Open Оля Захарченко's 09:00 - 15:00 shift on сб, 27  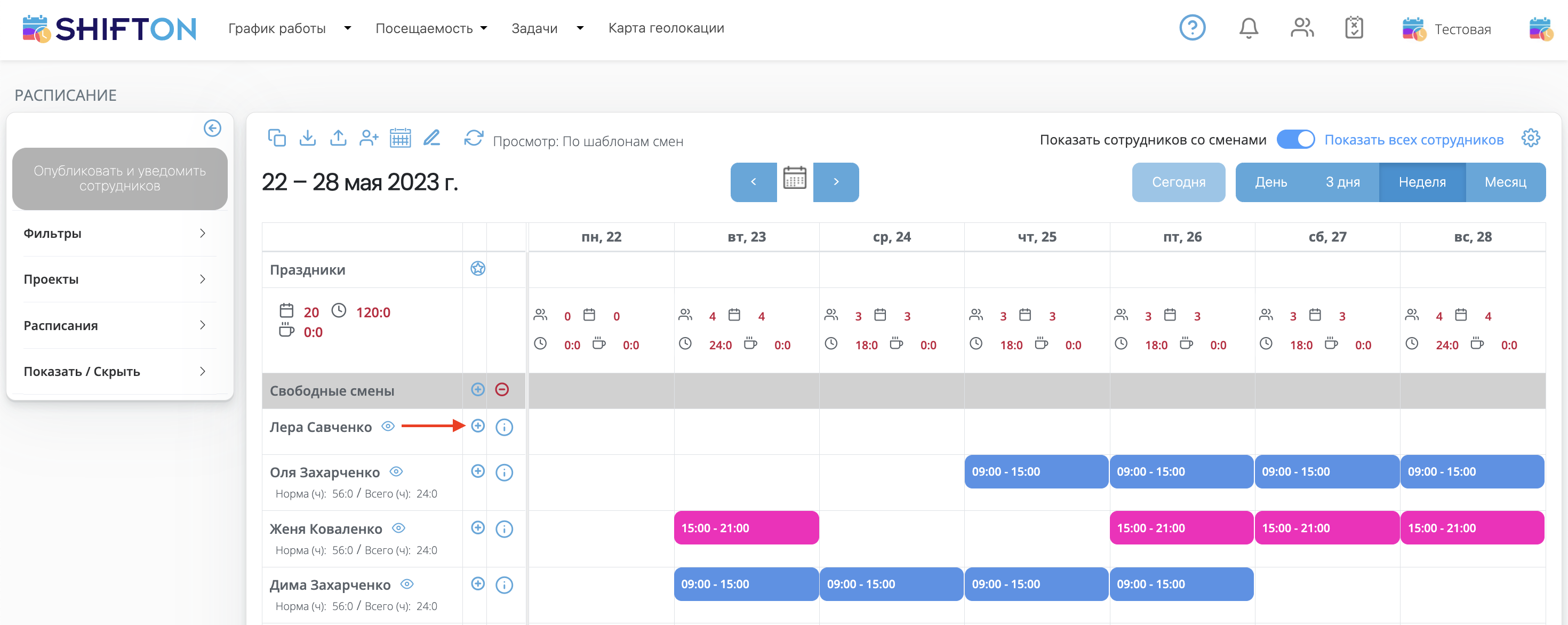(x=1327, y=471)
